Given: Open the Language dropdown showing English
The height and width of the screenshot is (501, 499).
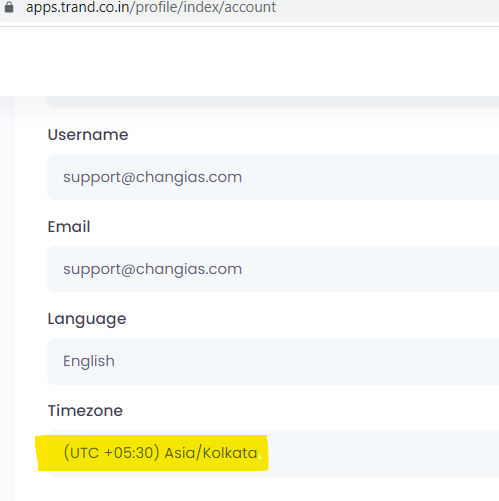Looking at the screenshot, I should pyautogui.click(x=273, y=361).
